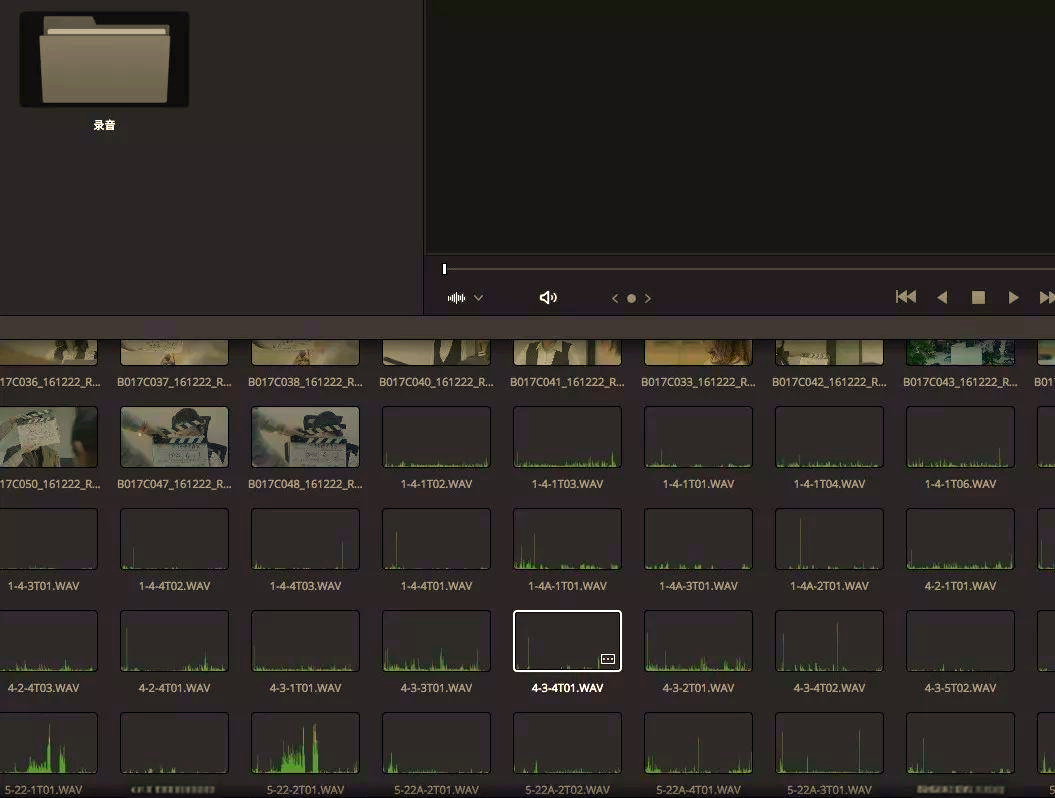Jump to first frame of clip
The width and height of the screenshot is (1055, 798).
coord(906,297)
